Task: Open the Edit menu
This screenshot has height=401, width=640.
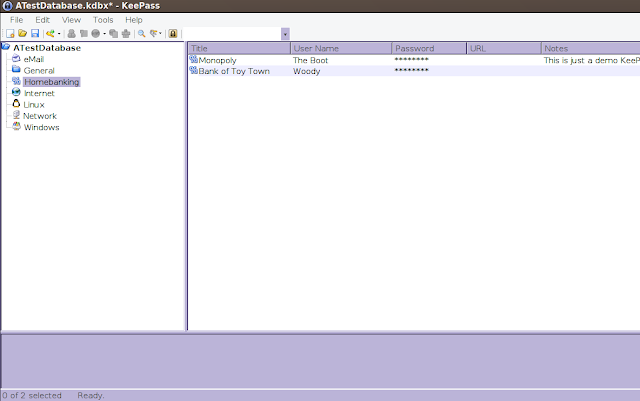Action: [42, 20]
